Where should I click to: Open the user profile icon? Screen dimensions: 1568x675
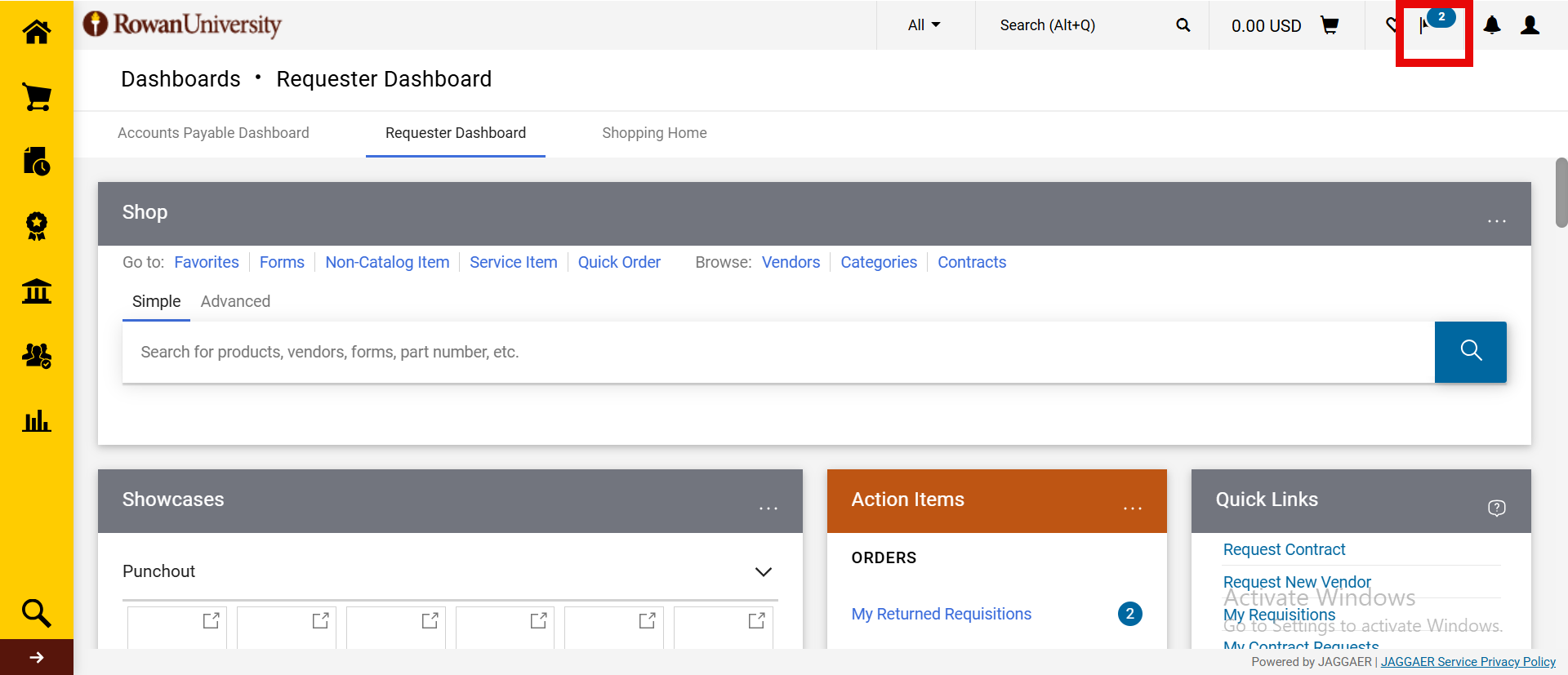pyautogui.click(x=1530, y=25)
